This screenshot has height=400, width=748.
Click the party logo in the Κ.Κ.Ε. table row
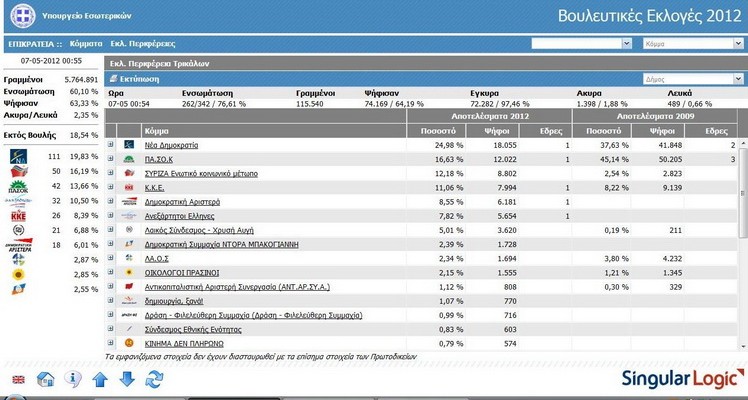tap(129, 187)
